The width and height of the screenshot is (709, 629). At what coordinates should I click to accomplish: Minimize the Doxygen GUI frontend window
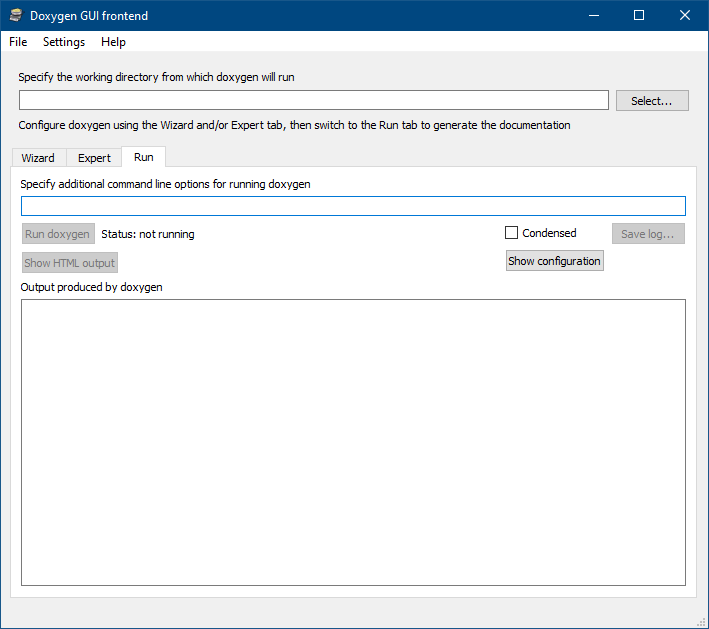(x=594, y=16)
